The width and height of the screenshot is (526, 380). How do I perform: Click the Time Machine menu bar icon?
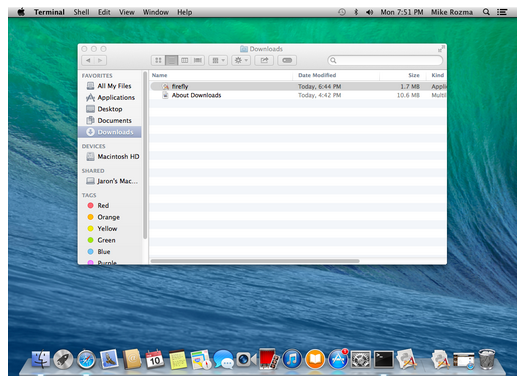342,12
